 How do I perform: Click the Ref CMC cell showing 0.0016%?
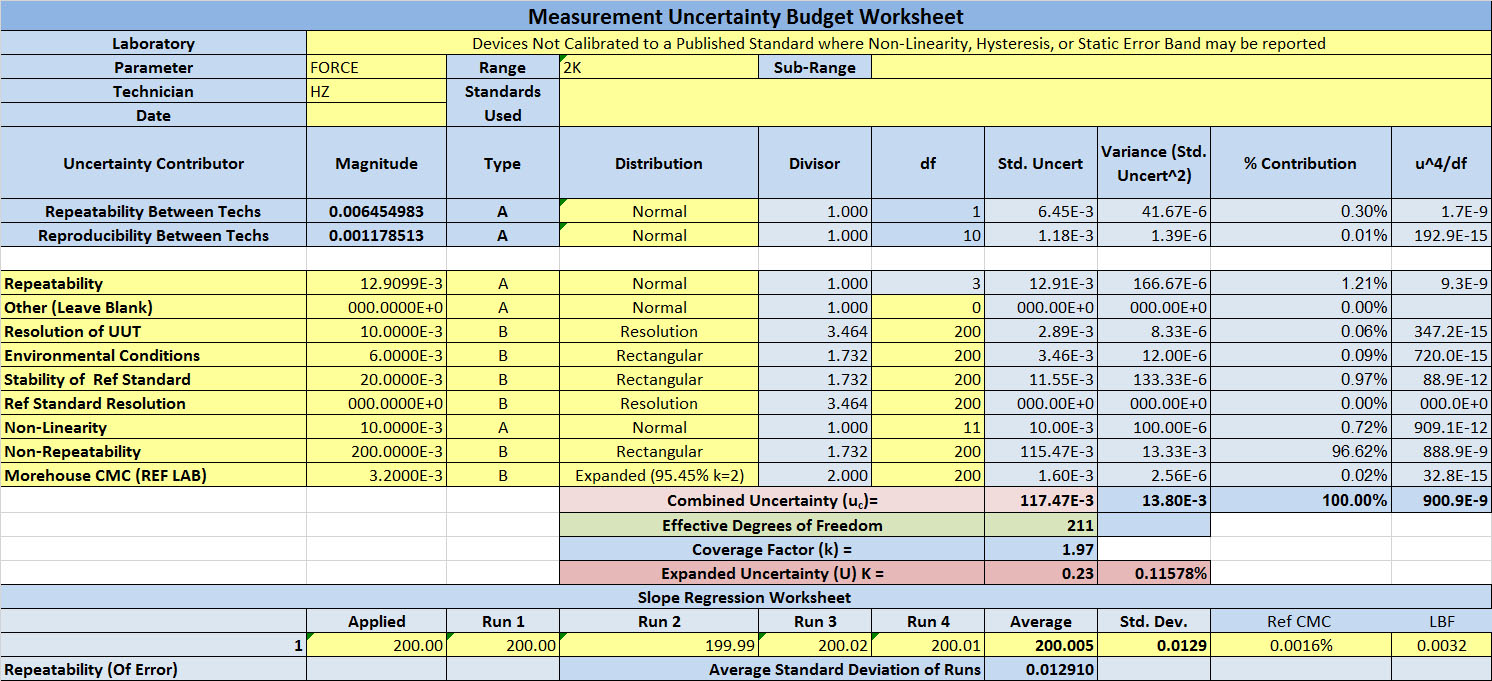pos(1300,645)
